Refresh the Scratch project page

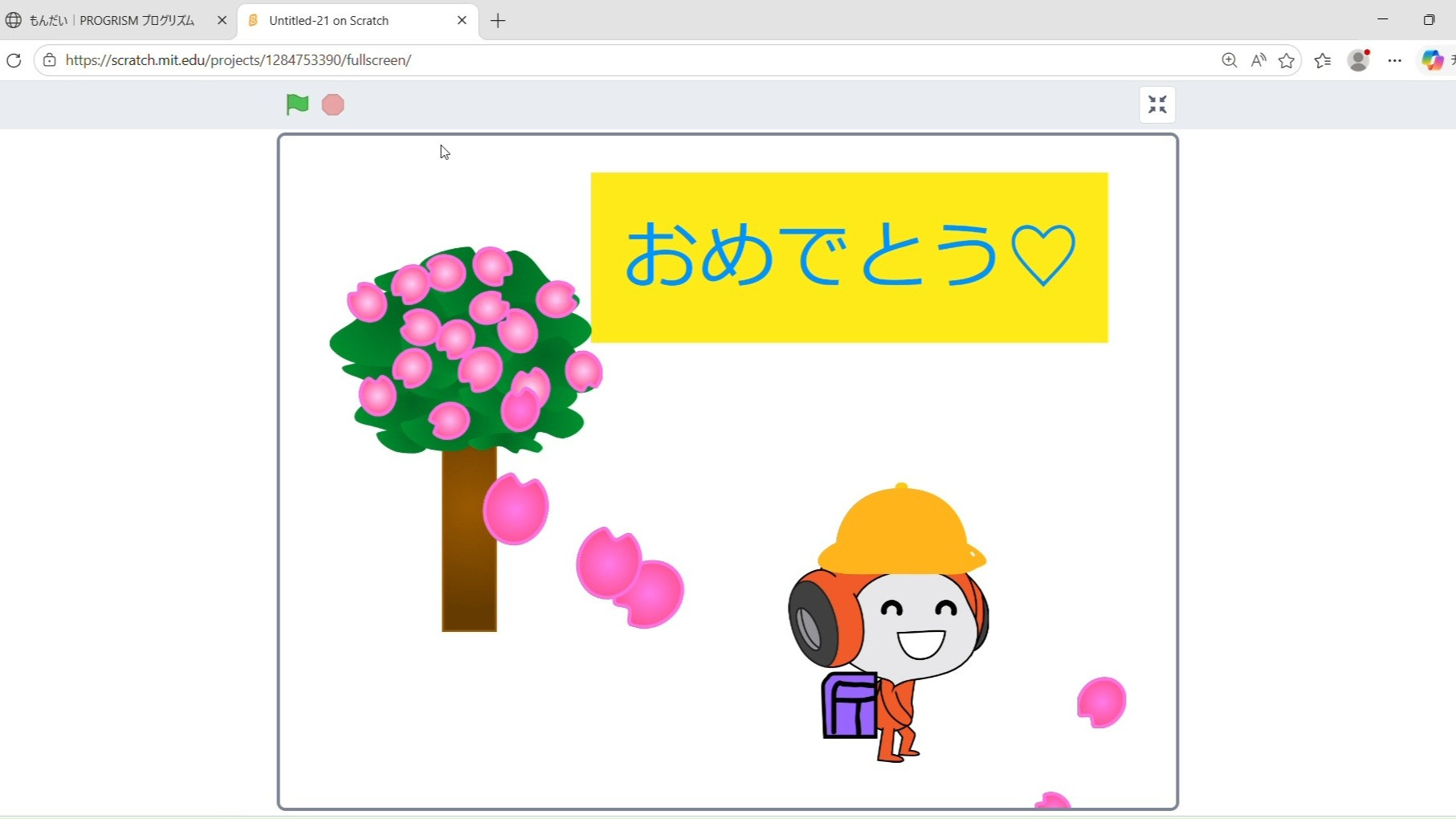click(x=14, y=60)
